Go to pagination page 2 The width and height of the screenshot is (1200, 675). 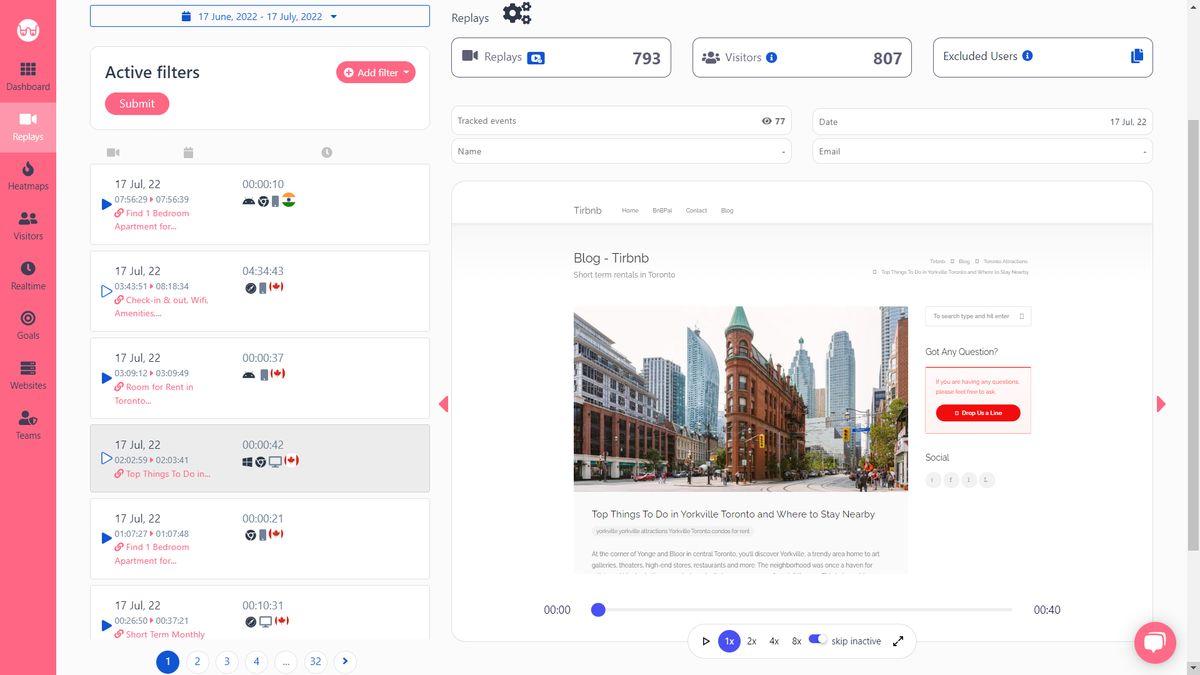click(197, 661)
